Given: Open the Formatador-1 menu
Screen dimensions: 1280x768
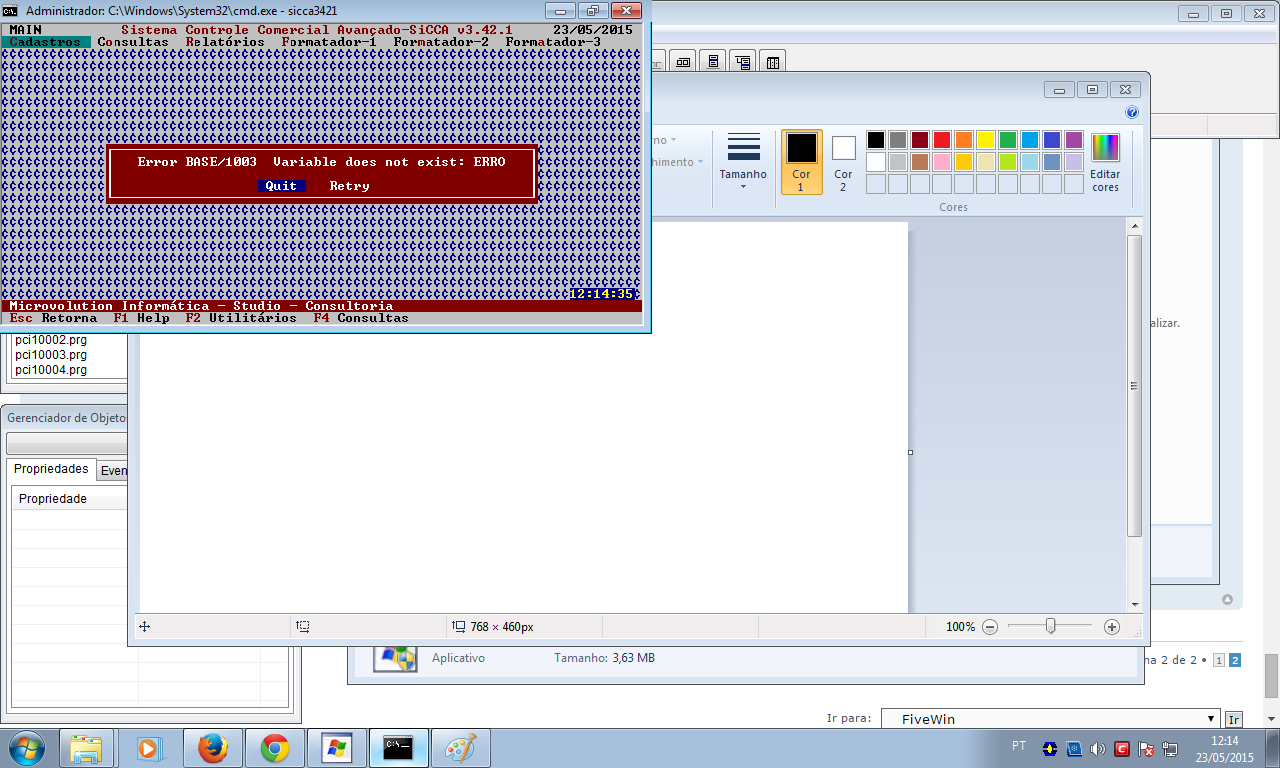Looking at the screenshot, I should (x=330, y=42).
